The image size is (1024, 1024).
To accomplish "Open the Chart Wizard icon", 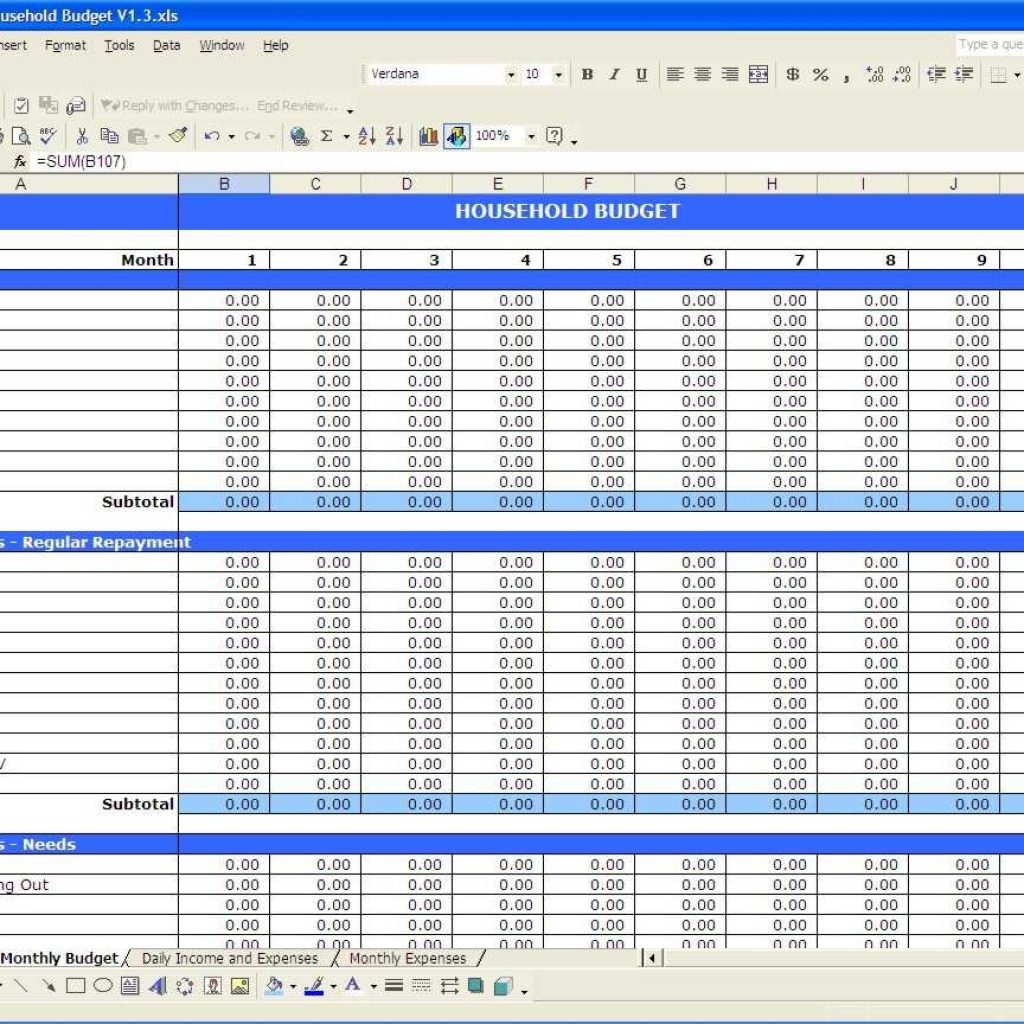I will pos(429,136).
